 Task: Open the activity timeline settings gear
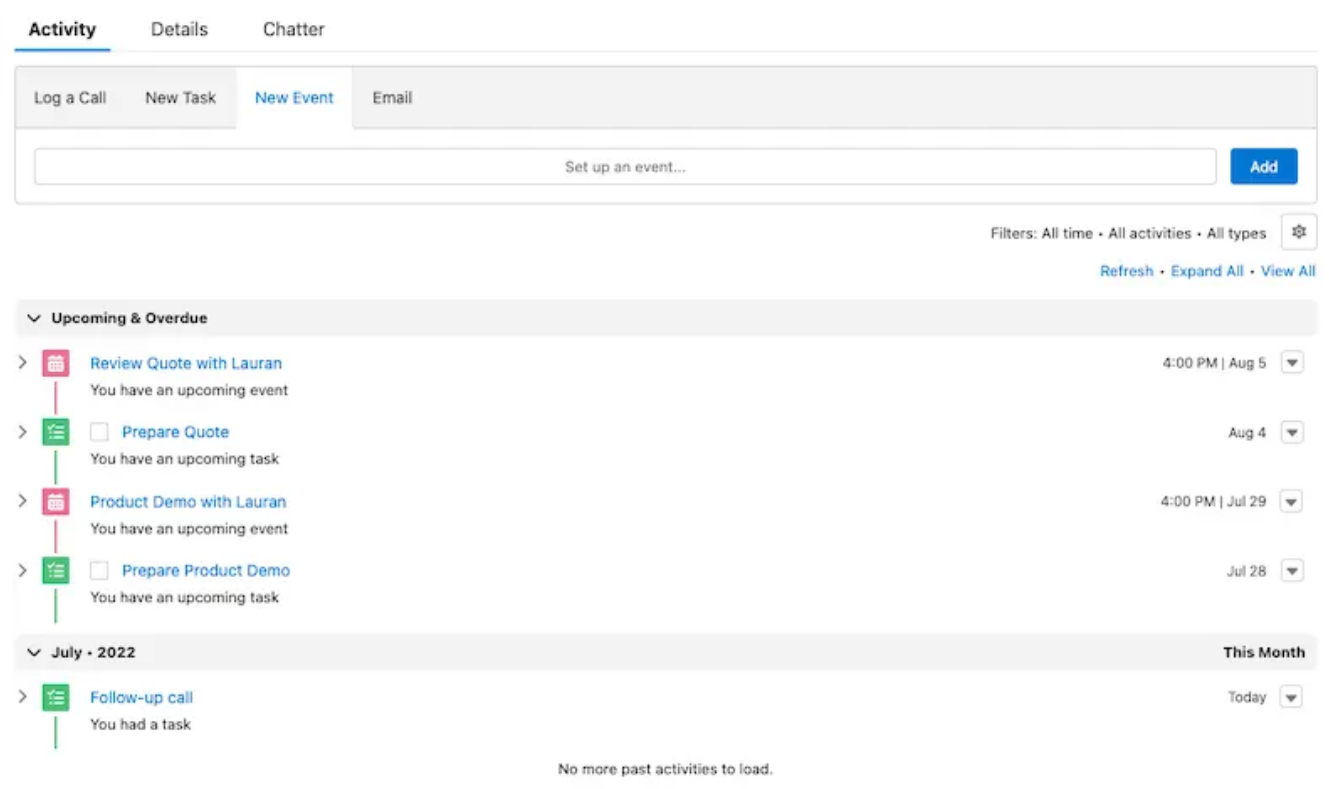(1299, 232)
